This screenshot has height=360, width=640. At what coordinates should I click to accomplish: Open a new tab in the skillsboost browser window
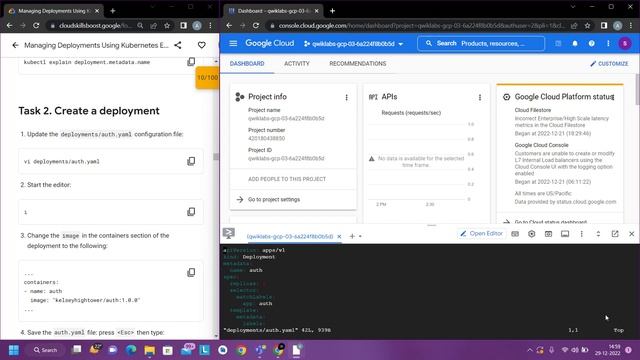(x=113, y=11)
